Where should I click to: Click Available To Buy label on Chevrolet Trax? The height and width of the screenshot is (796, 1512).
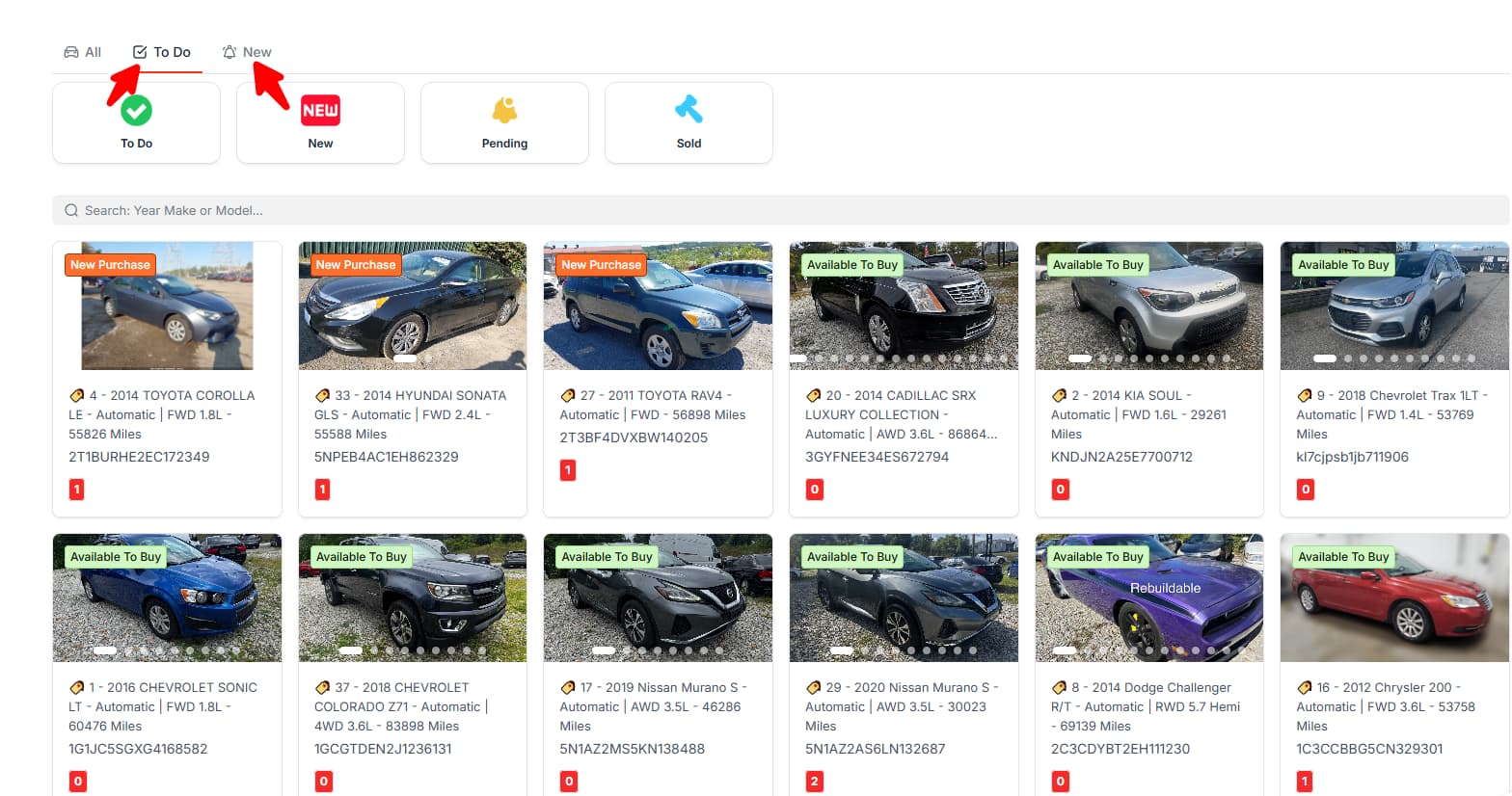[x=1343, y=265]
